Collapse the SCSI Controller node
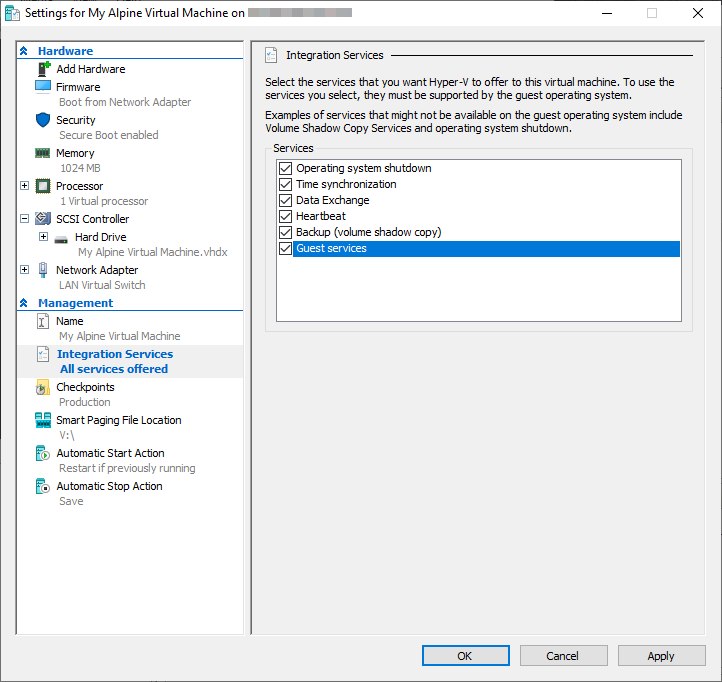Image resolution: width=722 pixels, height=682 pixels. 25,219
